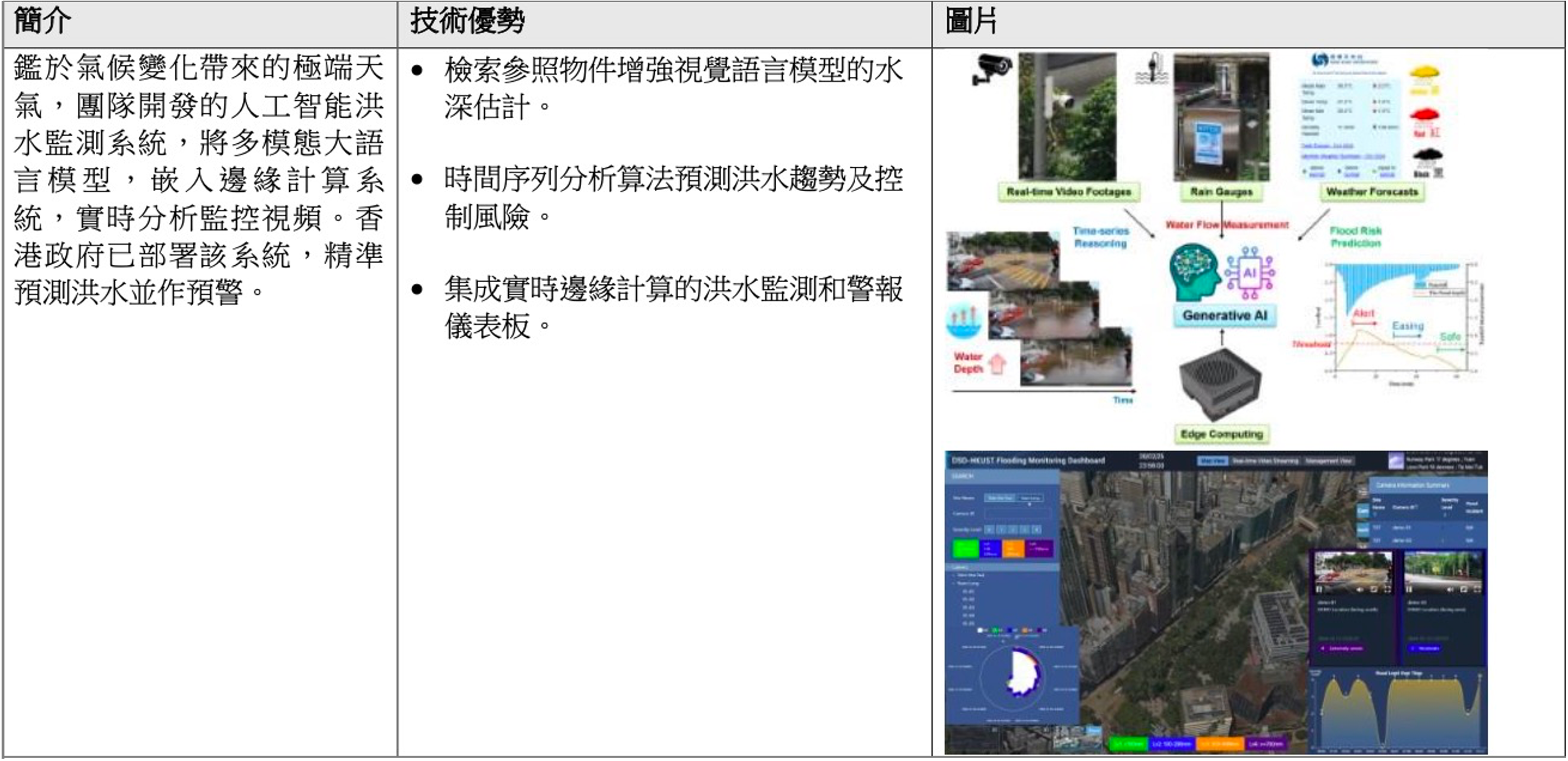Click the rain gauge cabinet photo
The width and height of the screenshot is (1568, 761).
click(1221, 117)
